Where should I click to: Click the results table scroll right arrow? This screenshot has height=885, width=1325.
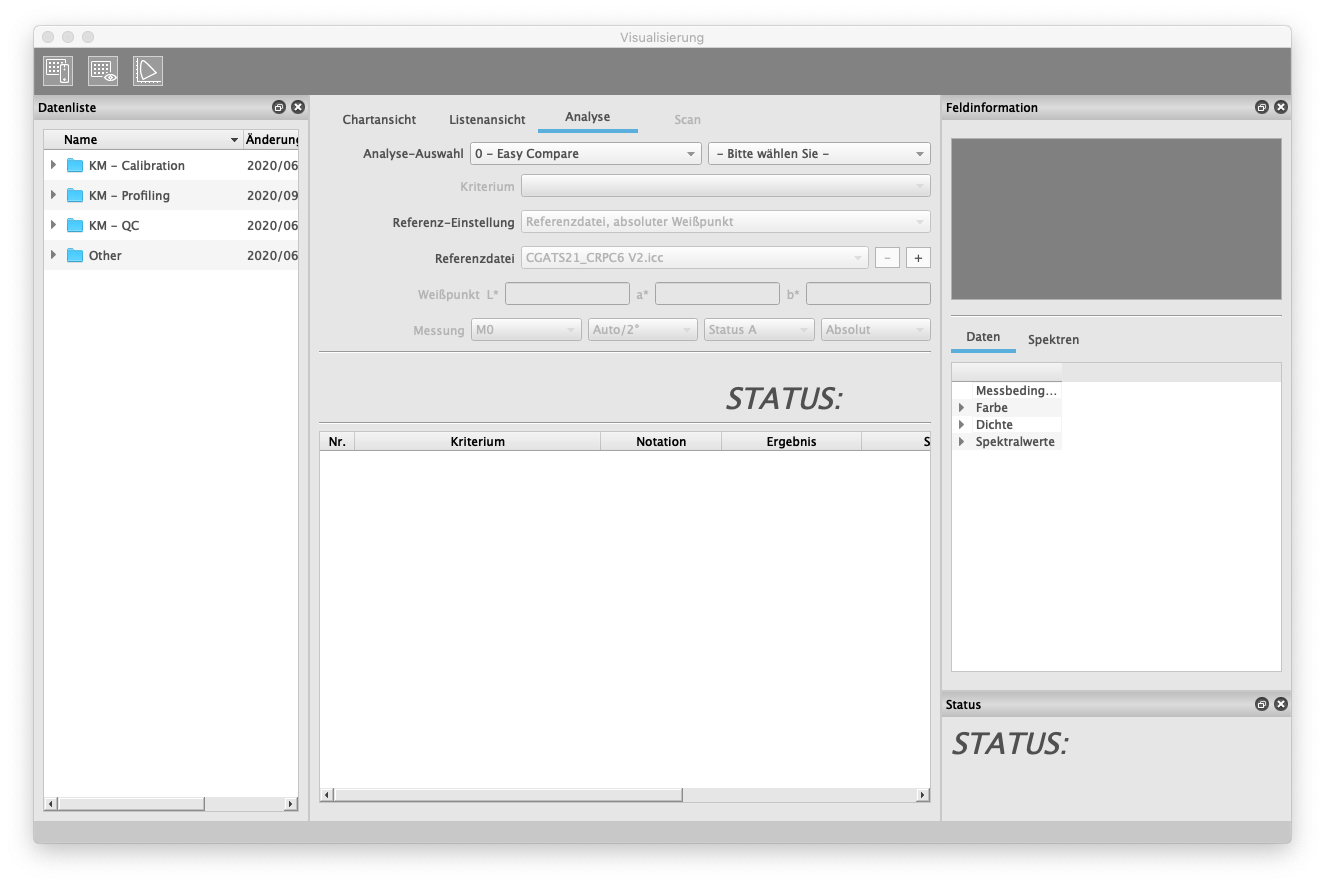[922, 795]
